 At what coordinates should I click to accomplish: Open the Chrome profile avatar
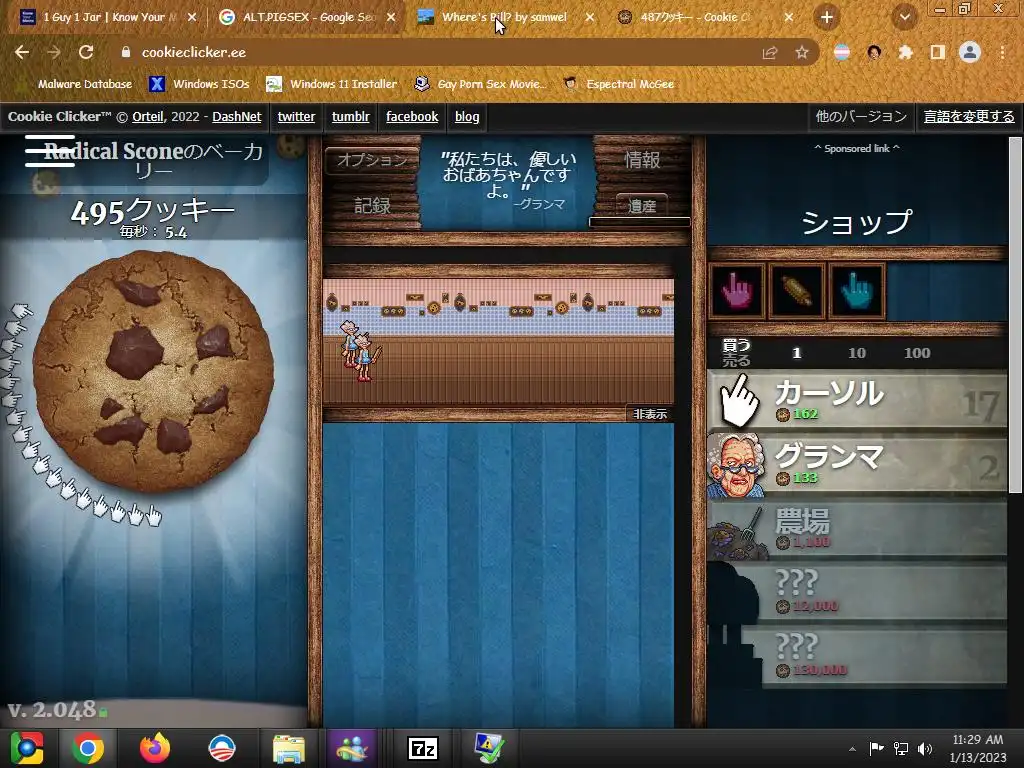point(970,52)
